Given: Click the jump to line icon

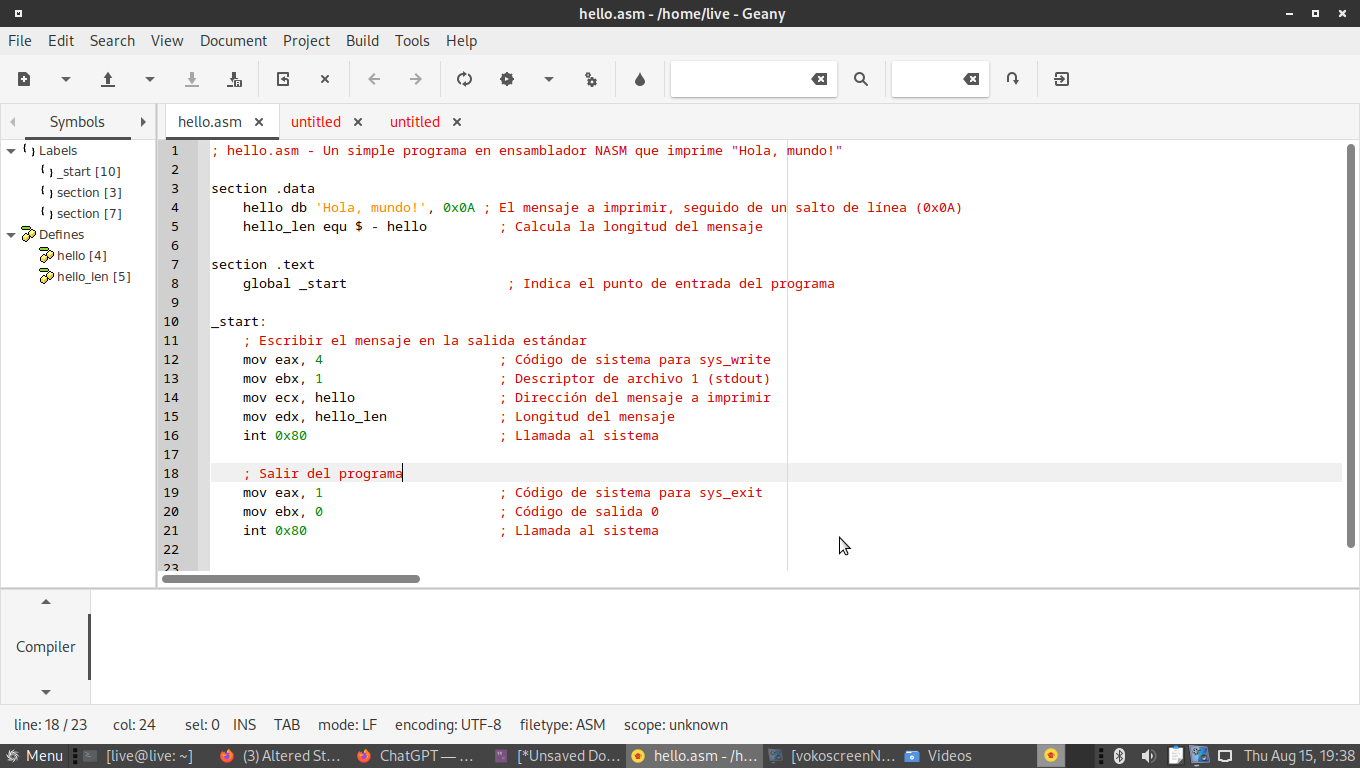Looking at the screenshot, I should (x=1013, y=79).
